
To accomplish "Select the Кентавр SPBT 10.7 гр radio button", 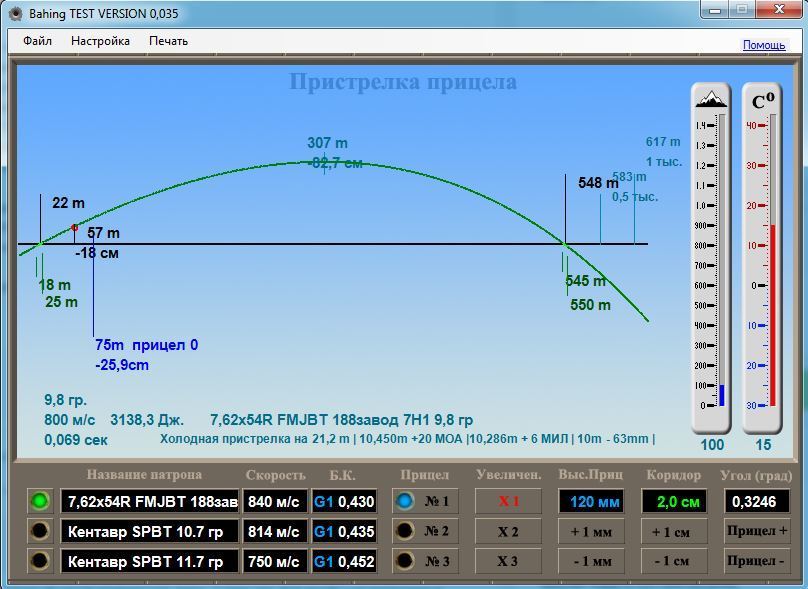I will pos(40,531).
